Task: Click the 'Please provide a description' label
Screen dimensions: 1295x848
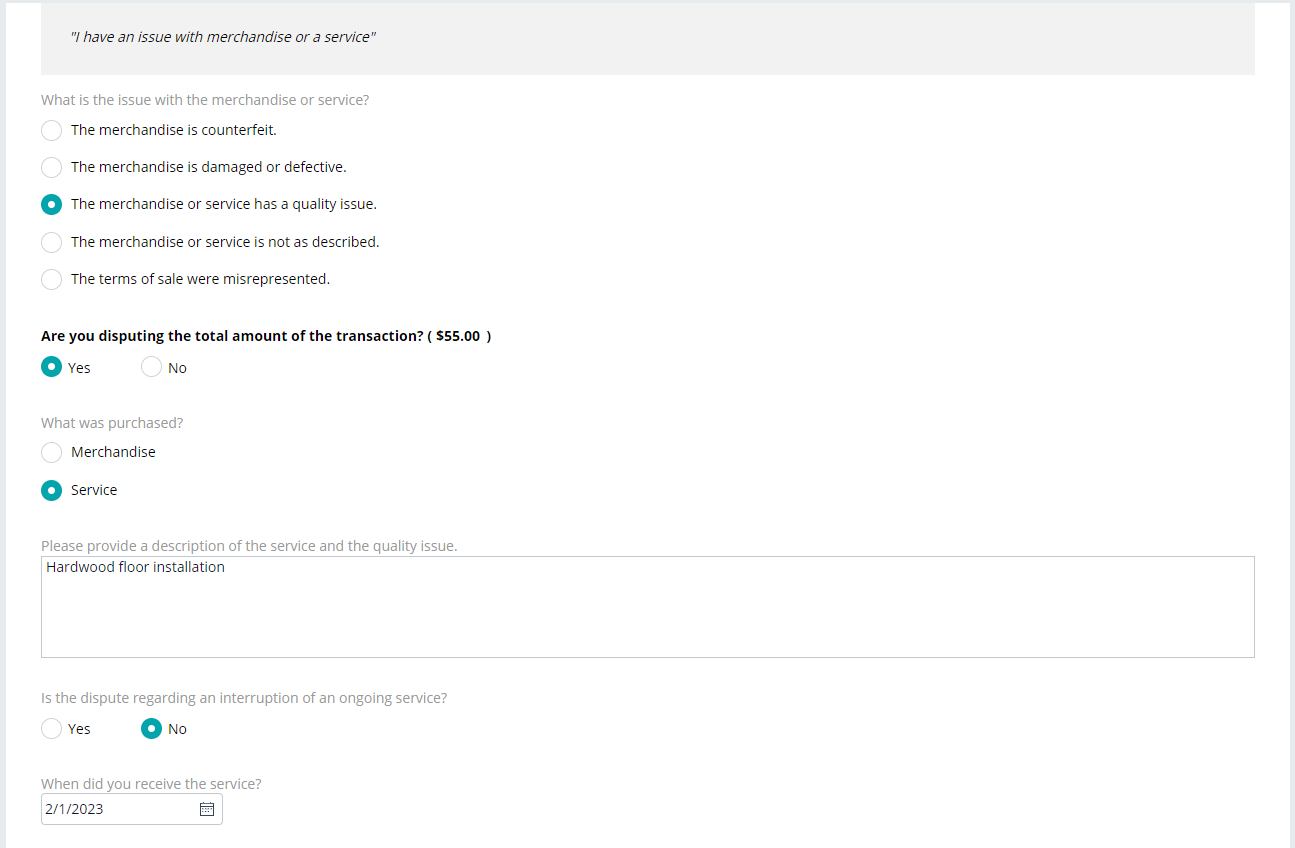Action: click(x=249, y=546)
